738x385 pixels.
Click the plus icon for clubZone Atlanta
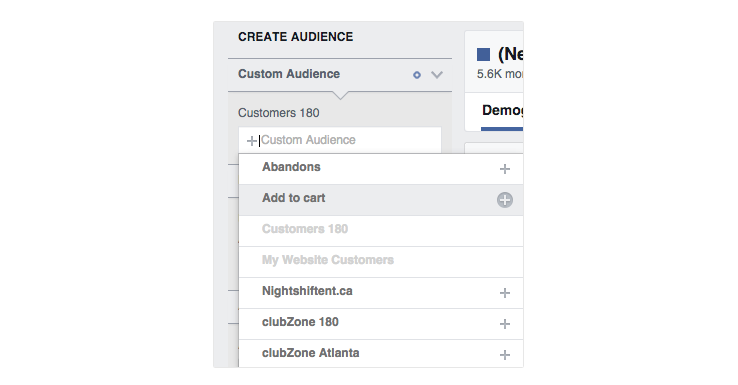[x=505, y=355]
